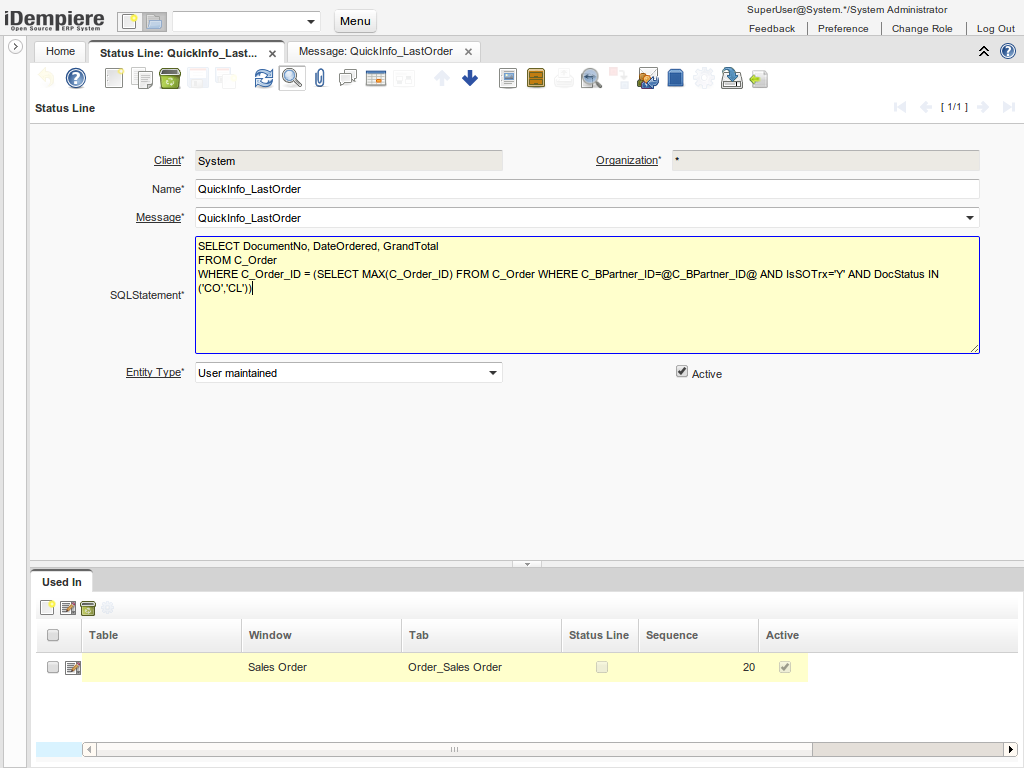The height and width of the screenshot is (768, 1024).
Task: Click the Help icon in the toolbar
Action: coord(76,78)
